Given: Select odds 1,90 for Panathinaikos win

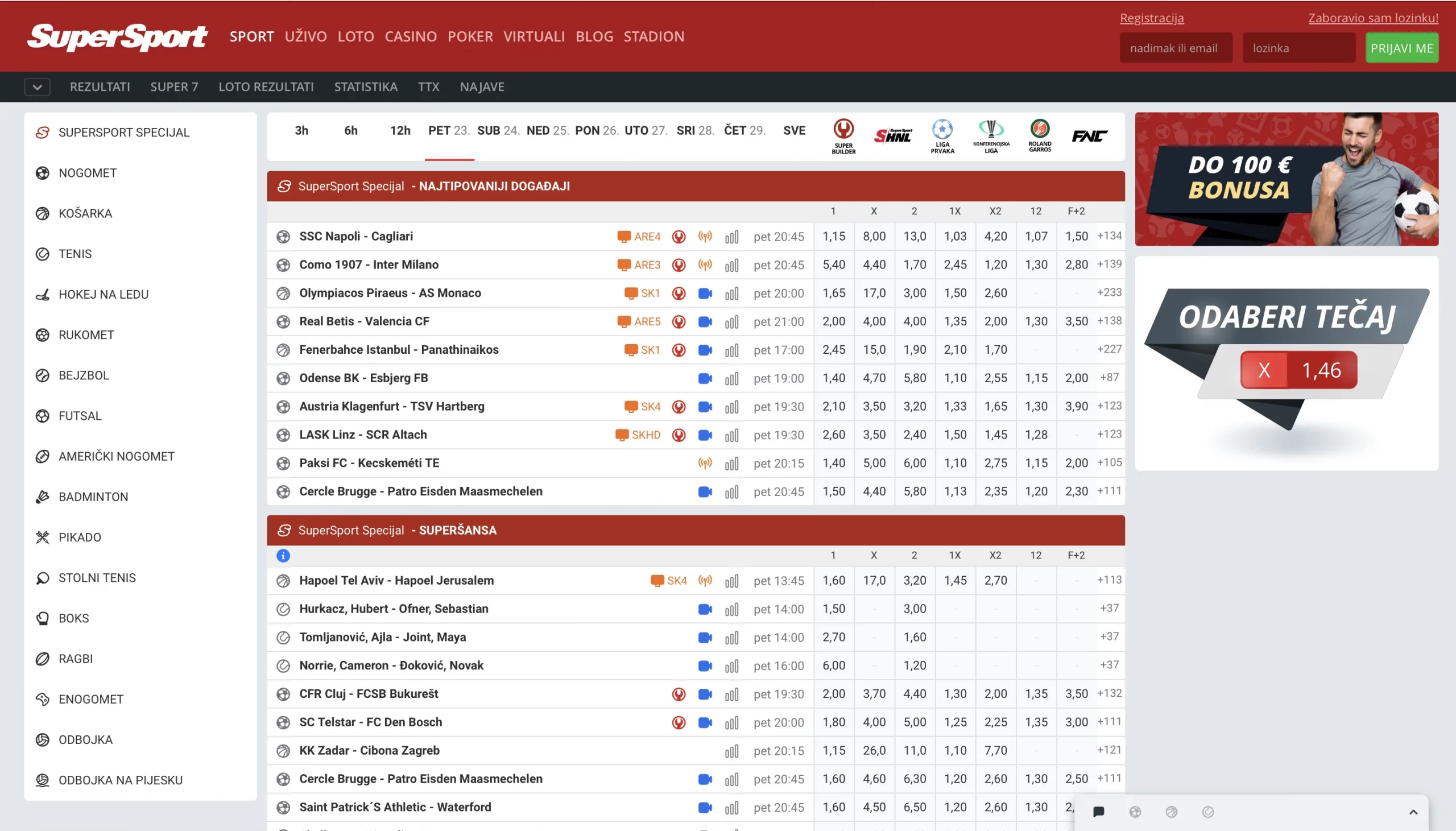Looking at the screenshot, I should pos(915,350).
